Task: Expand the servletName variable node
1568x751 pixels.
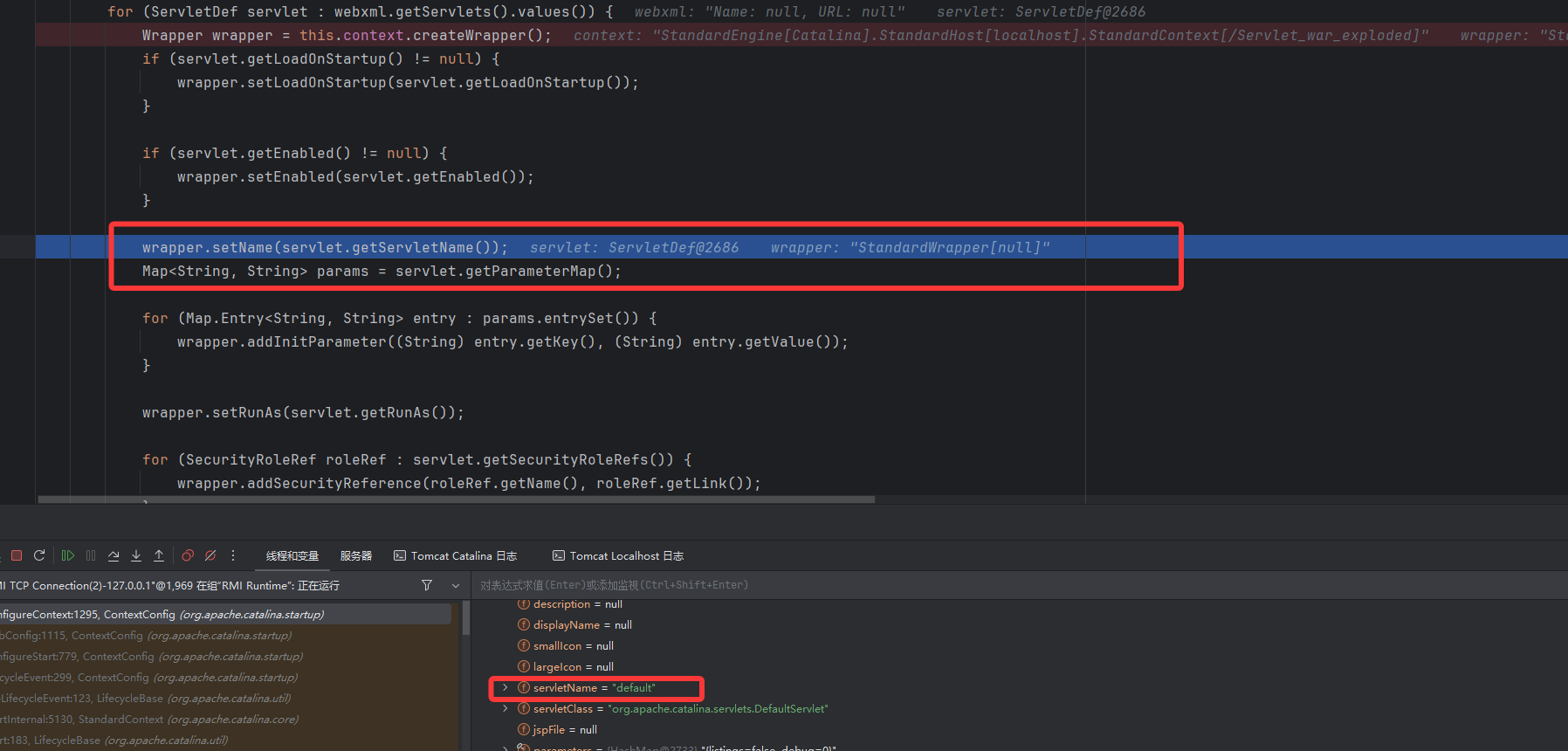Action: (505, 688)
